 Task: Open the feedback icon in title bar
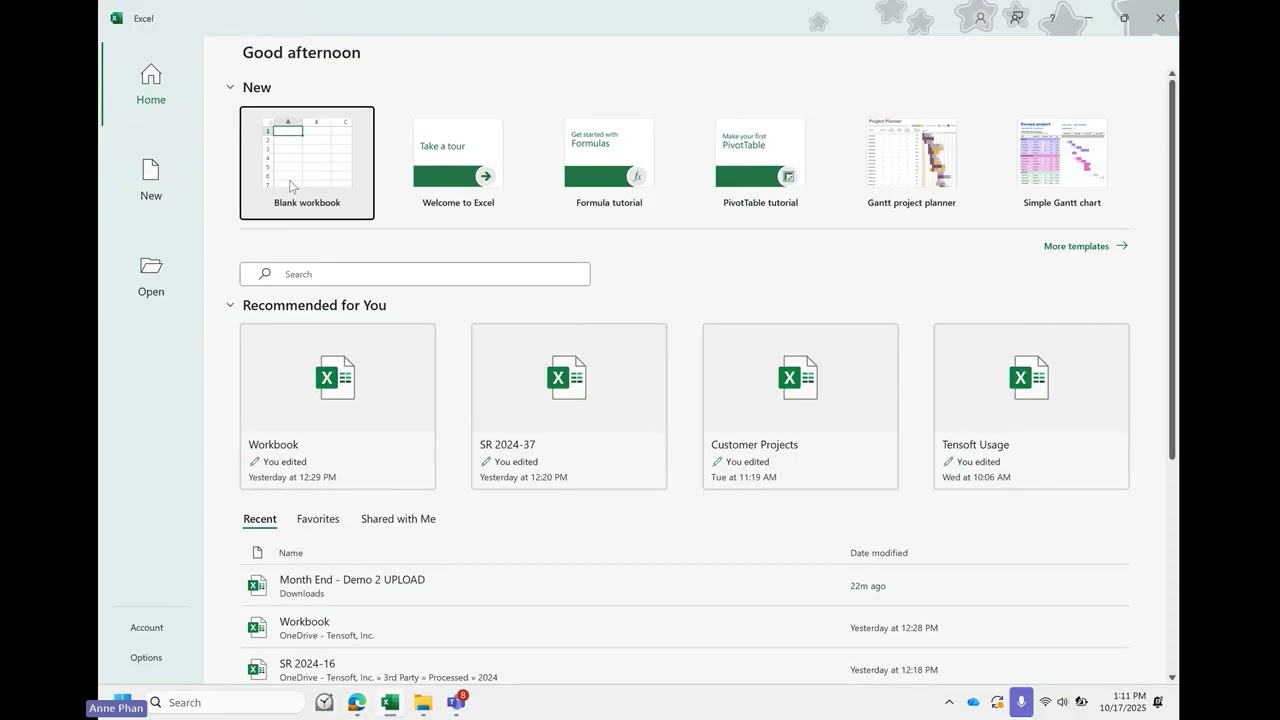1016,18
